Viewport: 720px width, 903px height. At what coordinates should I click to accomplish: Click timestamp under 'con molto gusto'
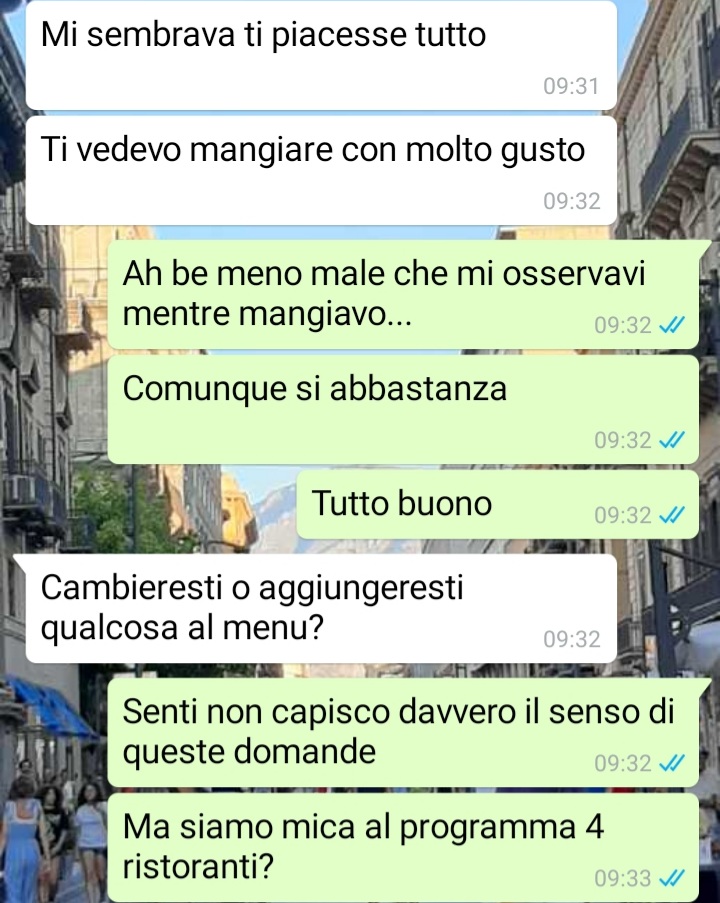[x=571, y=201]
